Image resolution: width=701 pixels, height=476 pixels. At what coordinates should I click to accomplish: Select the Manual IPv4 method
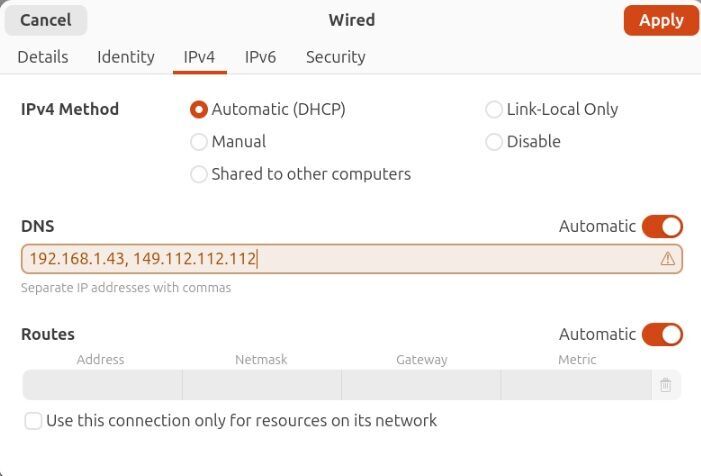(x=199, y=142)
